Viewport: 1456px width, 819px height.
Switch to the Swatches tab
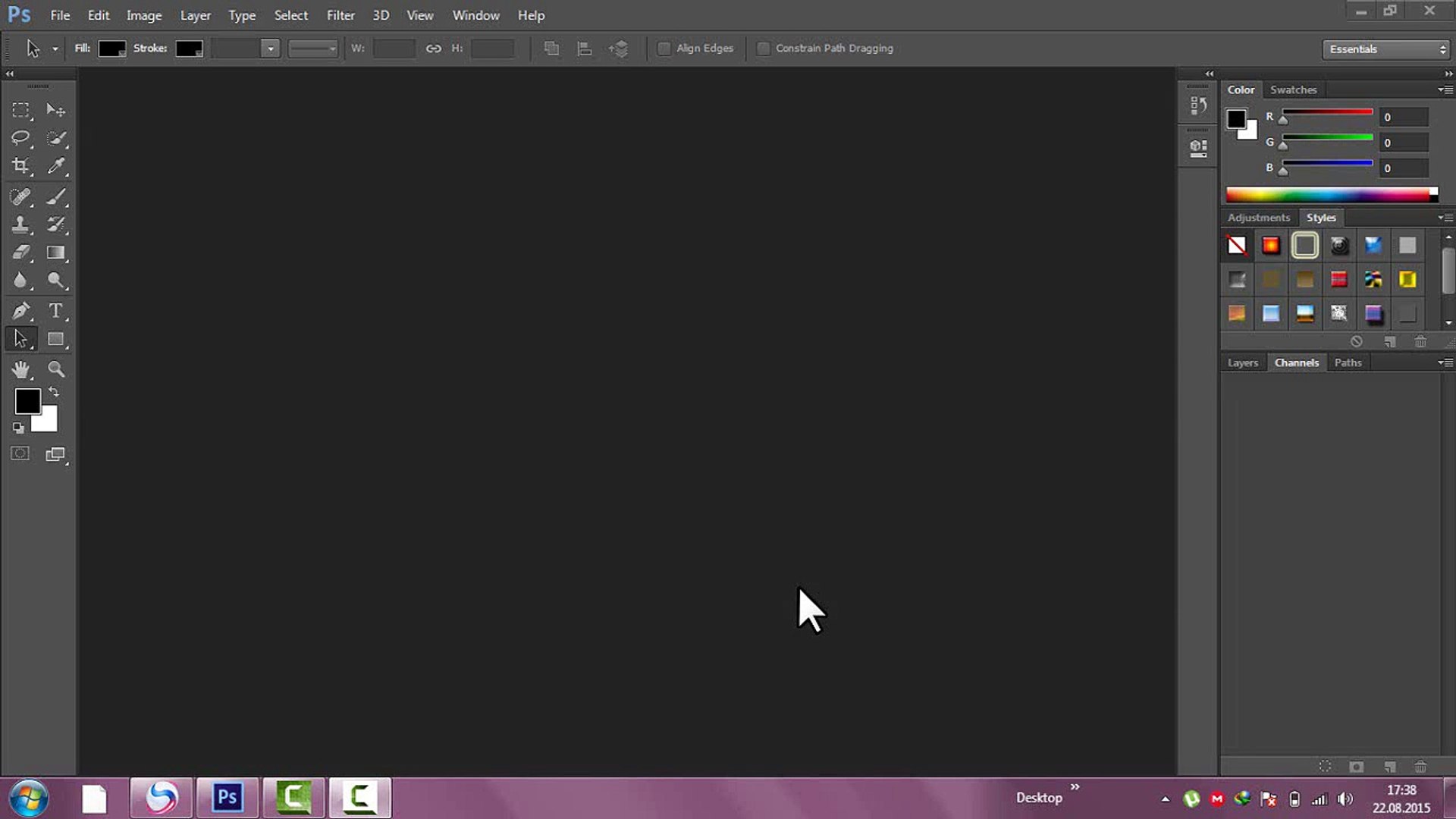click(1293, 89)
